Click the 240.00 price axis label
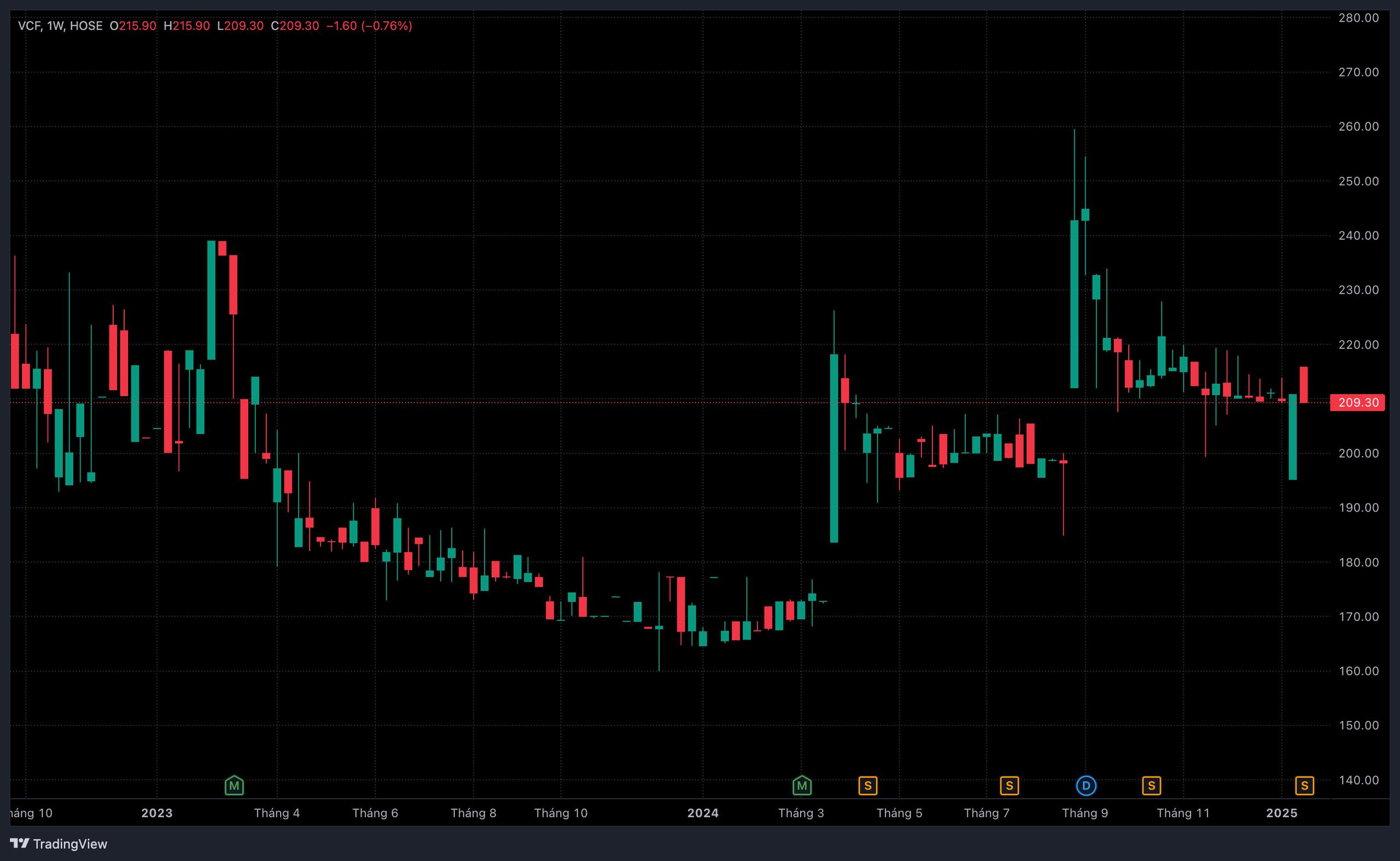1400x861 pixels. [x=1358, y=236]
